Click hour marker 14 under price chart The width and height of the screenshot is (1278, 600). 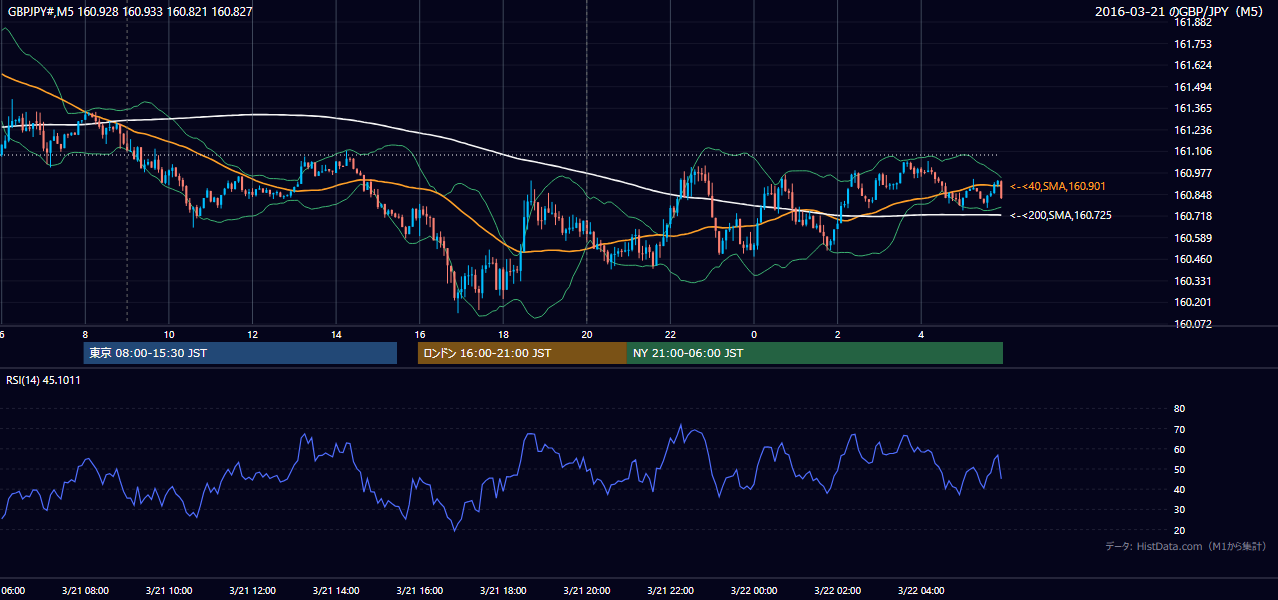click(x=336, y=335)
